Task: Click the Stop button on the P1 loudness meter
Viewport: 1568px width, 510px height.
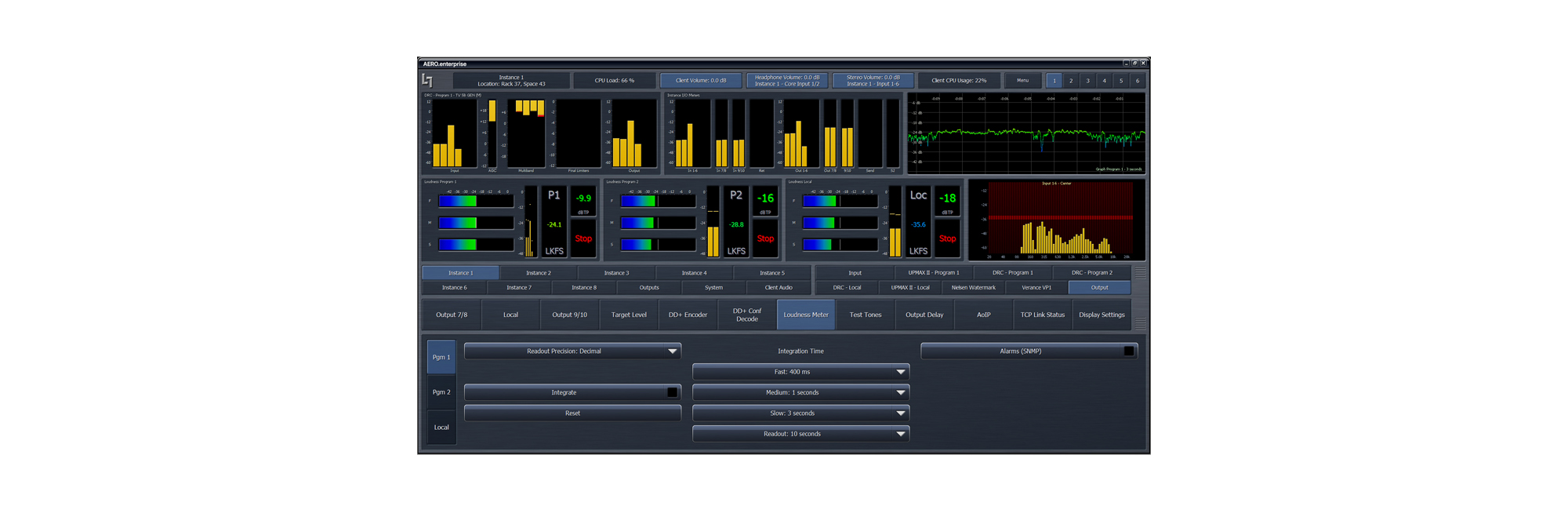Action: [x=583, y=239]
